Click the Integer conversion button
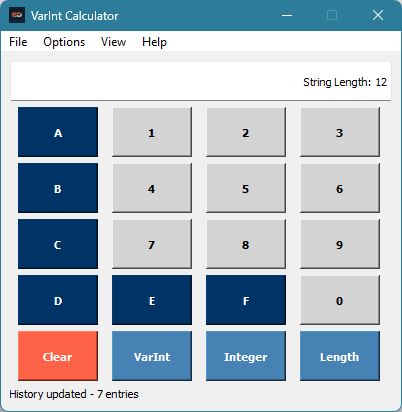Screen dimensions: 402x412 (x=246, y=356)
